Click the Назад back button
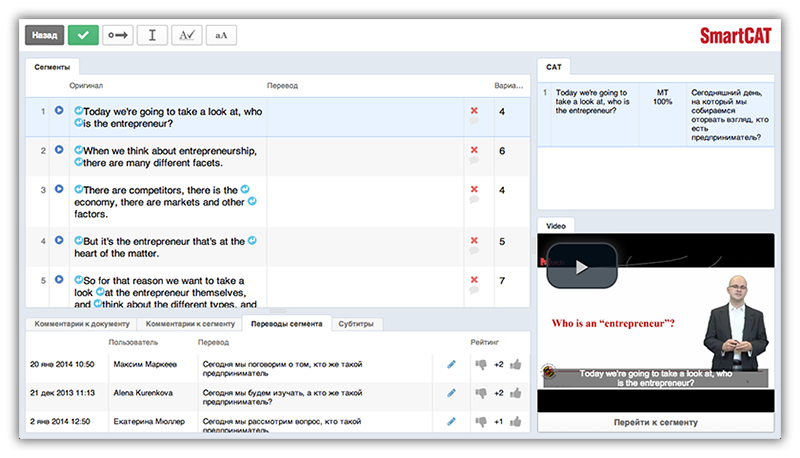Viewport: 800px width, 458px height. (x=44, y=35)
